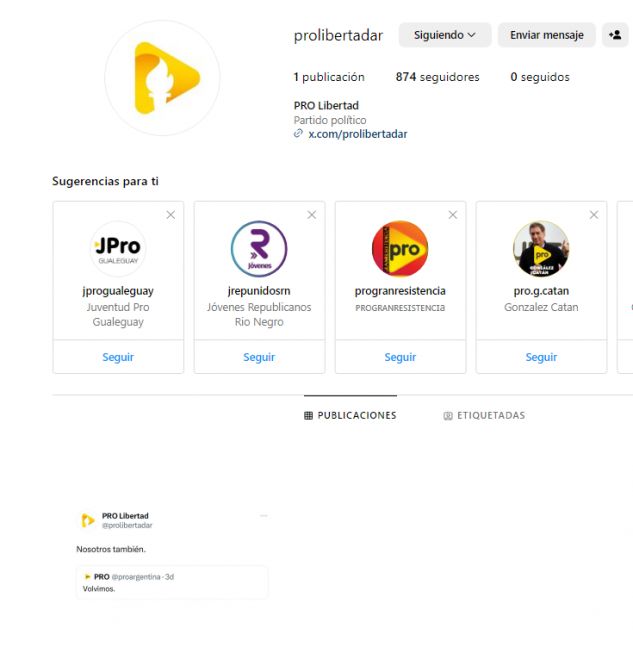This screenshot has height=647, width=633.
Task: Follow pro.g.catan with Seguir
Action: coord(541,357)
